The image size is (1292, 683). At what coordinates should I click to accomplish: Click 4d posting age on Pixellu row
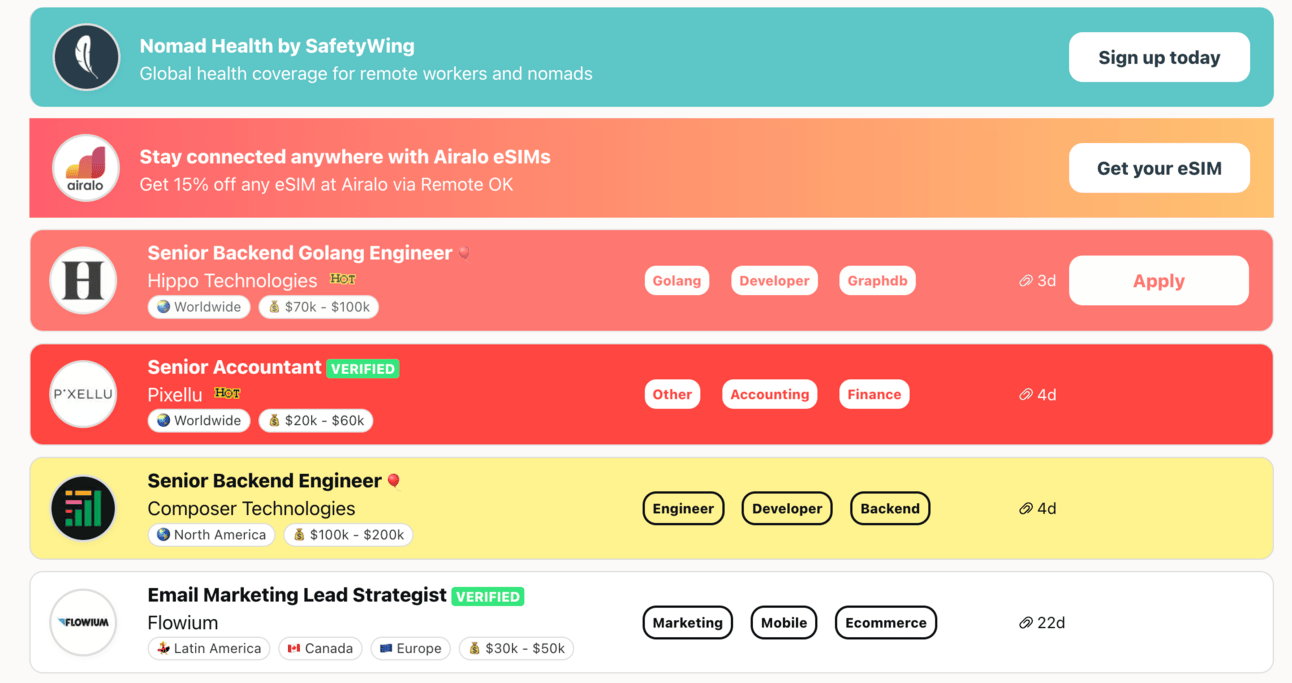click(x=1046, y=394)
